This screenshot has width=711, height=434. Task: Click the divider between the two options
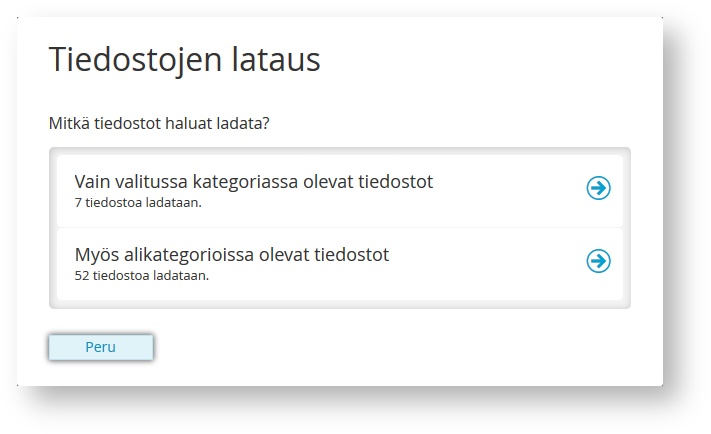[x=340, y=228]
